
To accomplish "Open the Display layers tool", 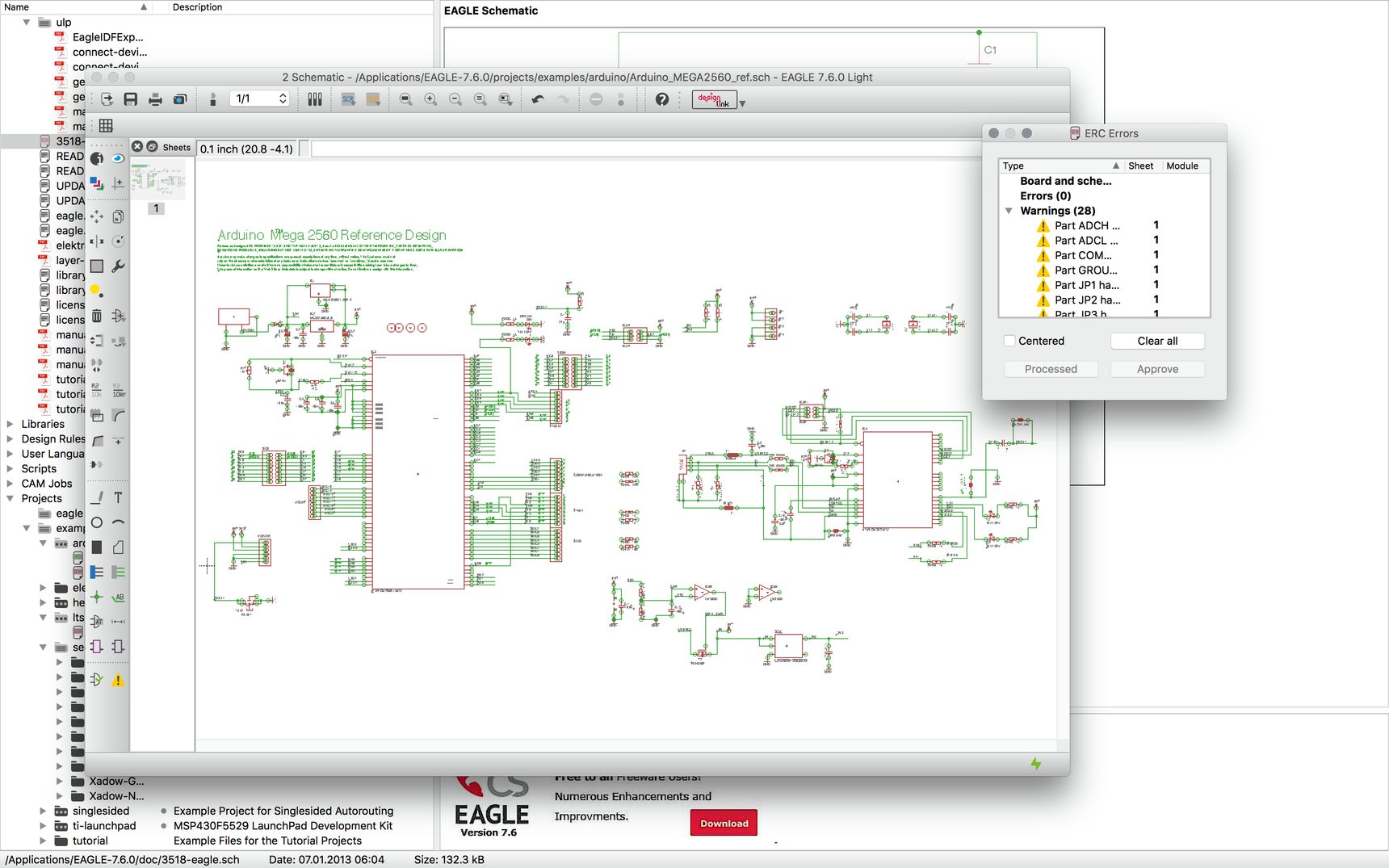I will click(97, 183).
